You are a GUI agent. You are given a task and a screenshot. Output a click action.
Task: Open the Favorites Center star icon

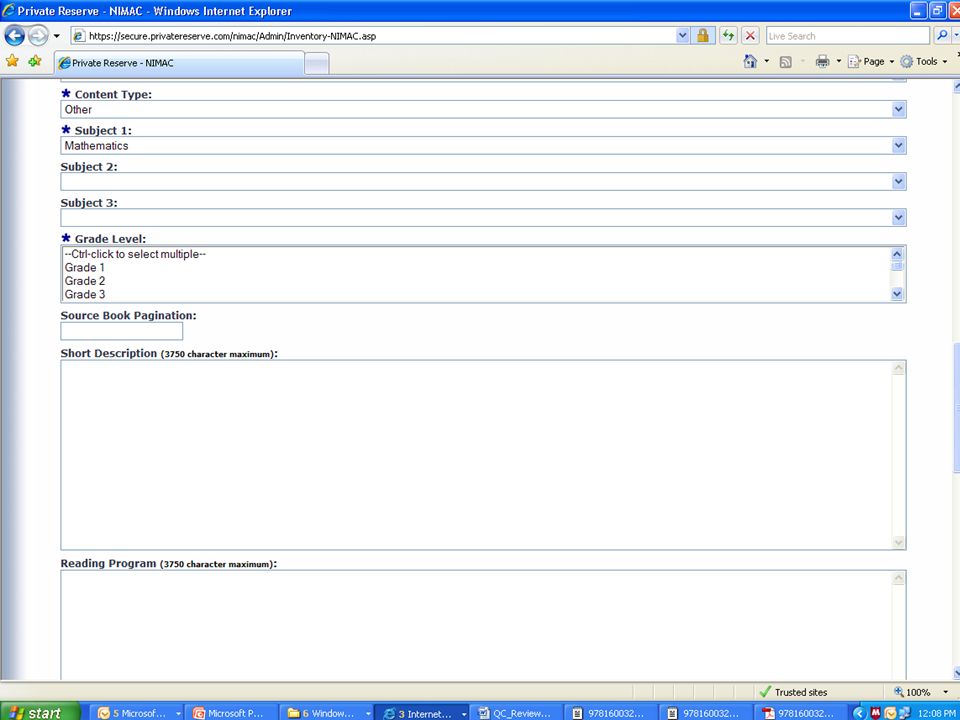click(12, 61)
